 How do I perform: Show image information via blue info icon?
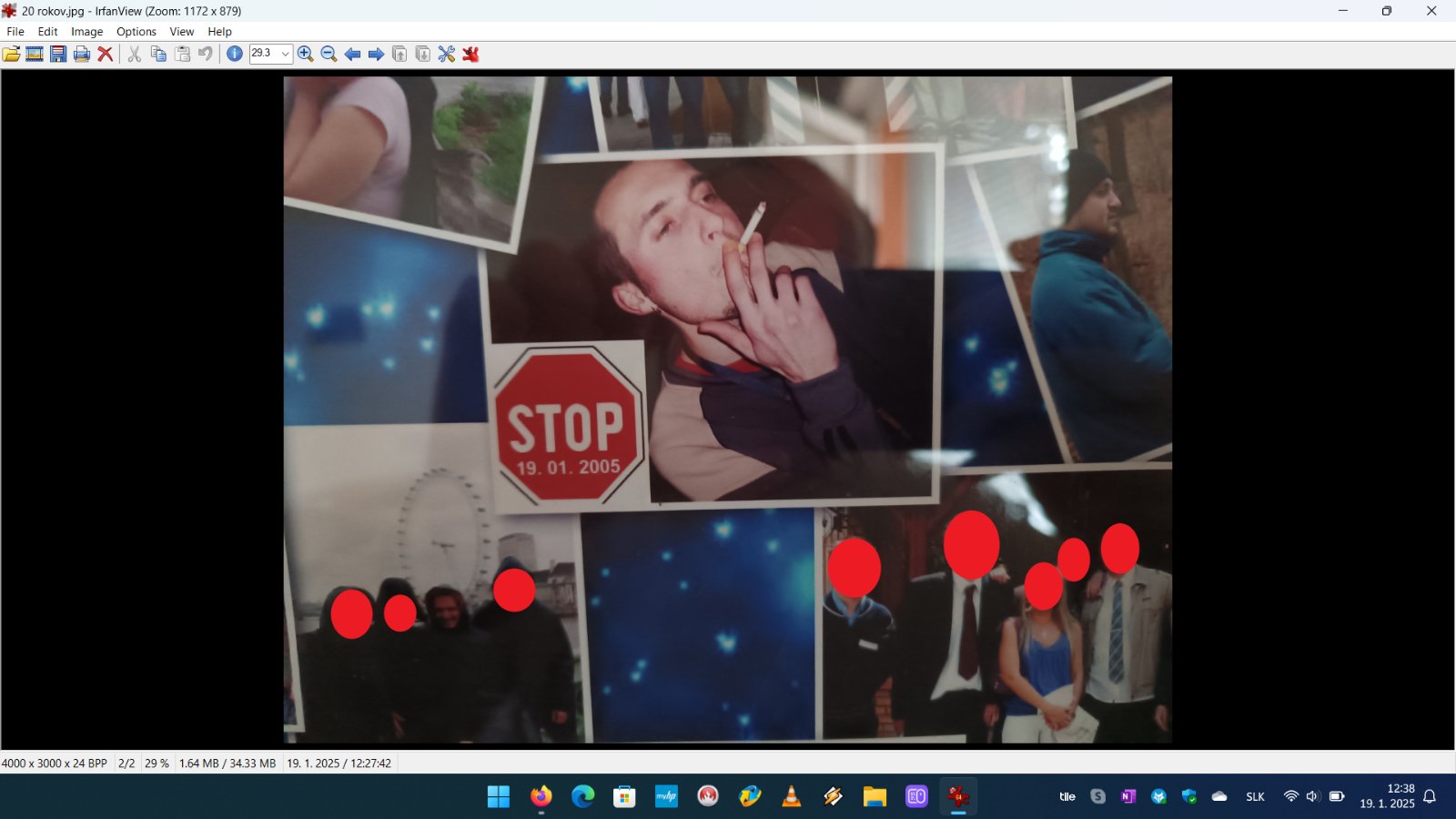coord(235,54)
